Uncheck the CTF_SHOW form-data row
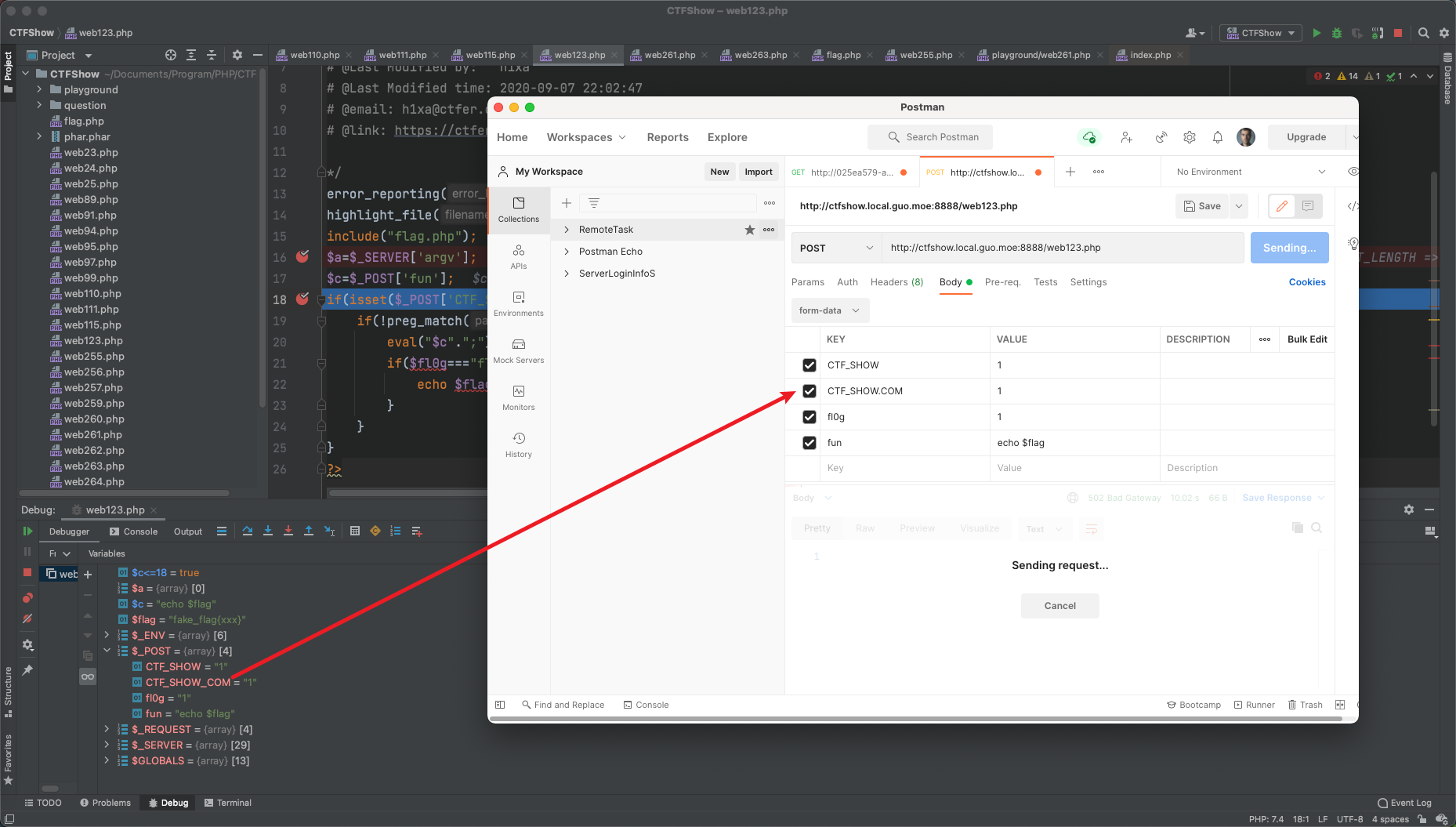 pos(809,365)
